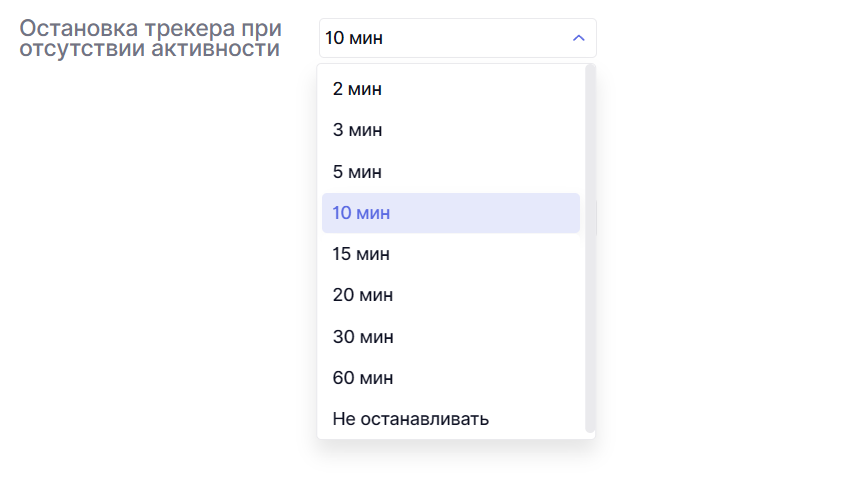Collapse the dropdown with the chevron-up arrow
Viewport: 850px width, 487px height.
(578, 38)
